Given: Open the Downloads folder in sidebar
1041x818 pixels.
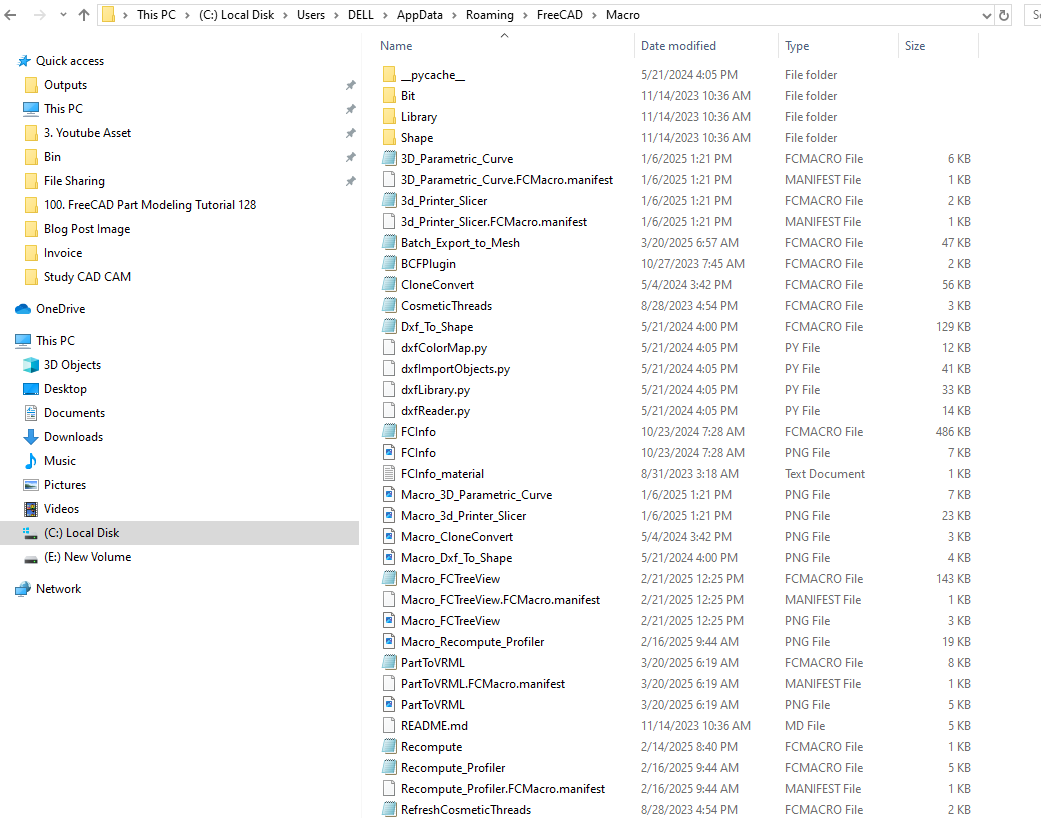Looking at the screenshot, I should point(73,437).
